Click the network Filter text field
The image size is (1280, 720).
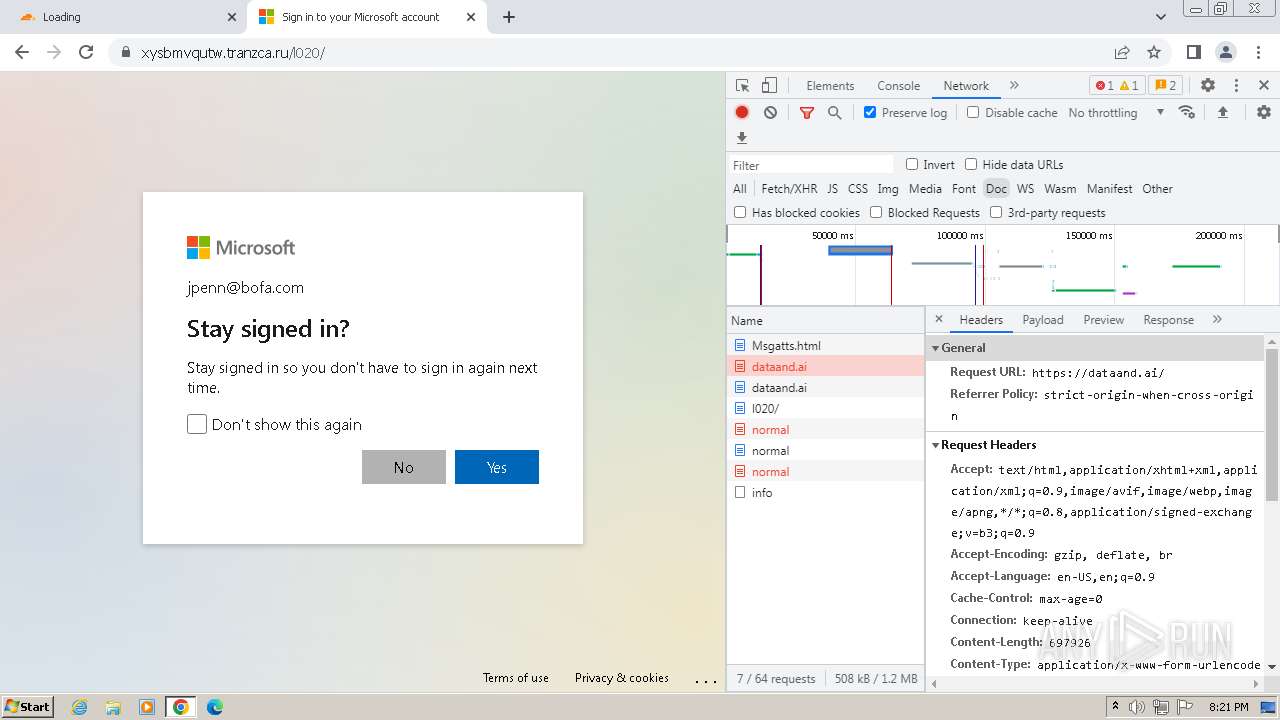tap(811, 165)
